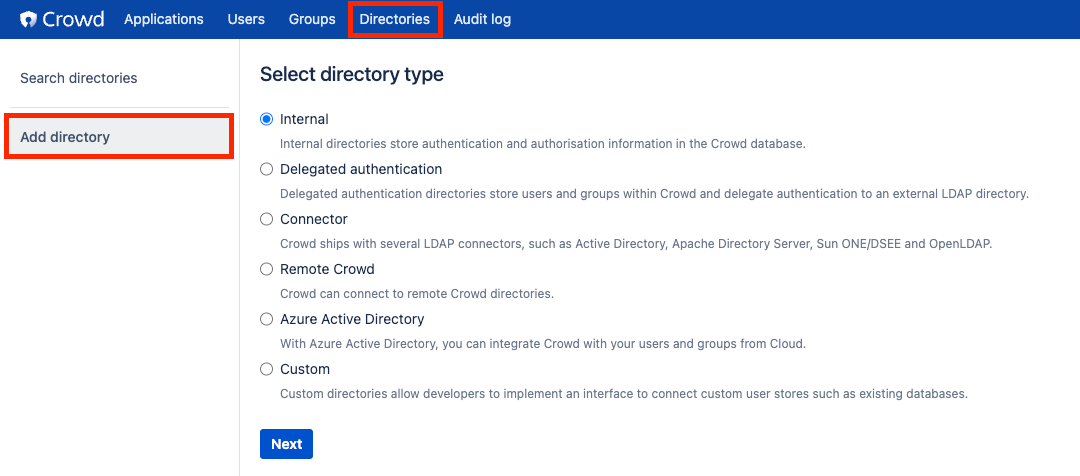Go to the Users section
Image resolution: width=1080 pixels, height=476 pixels.
pos(246,19)
